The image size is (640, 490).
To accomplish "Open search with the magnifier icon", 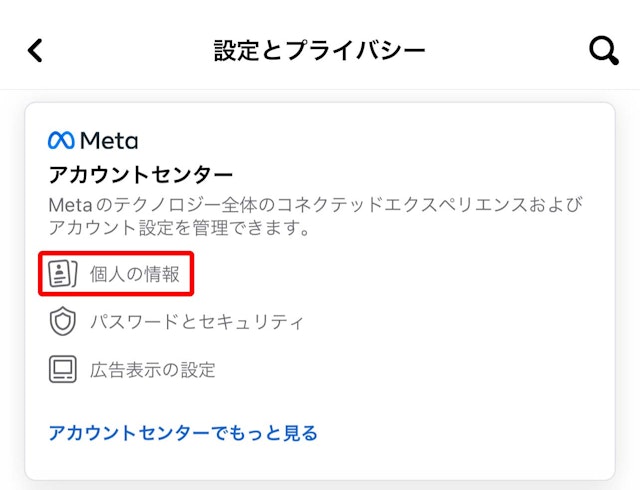I will [x=603, y=50].
